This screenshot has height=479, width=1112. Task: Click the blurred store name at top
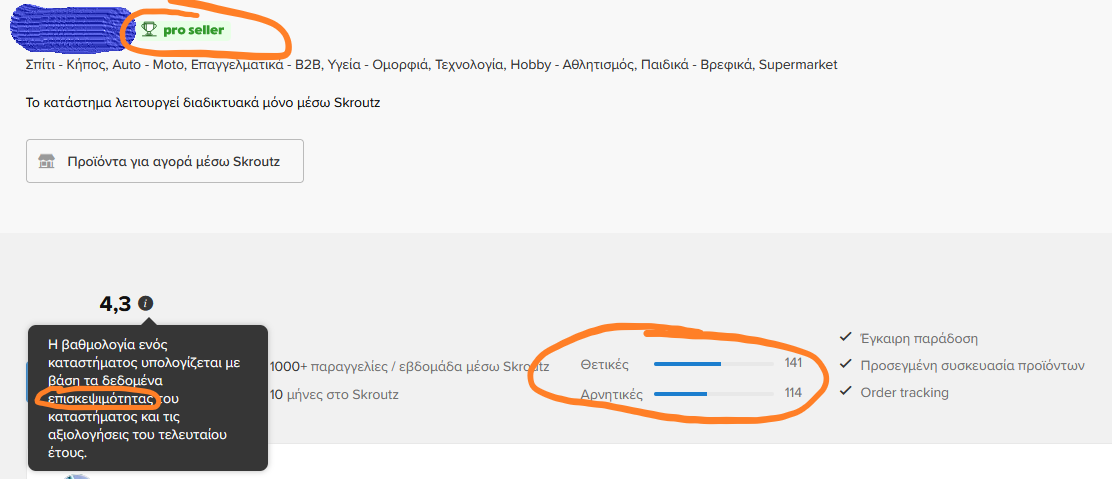[71, 28]
